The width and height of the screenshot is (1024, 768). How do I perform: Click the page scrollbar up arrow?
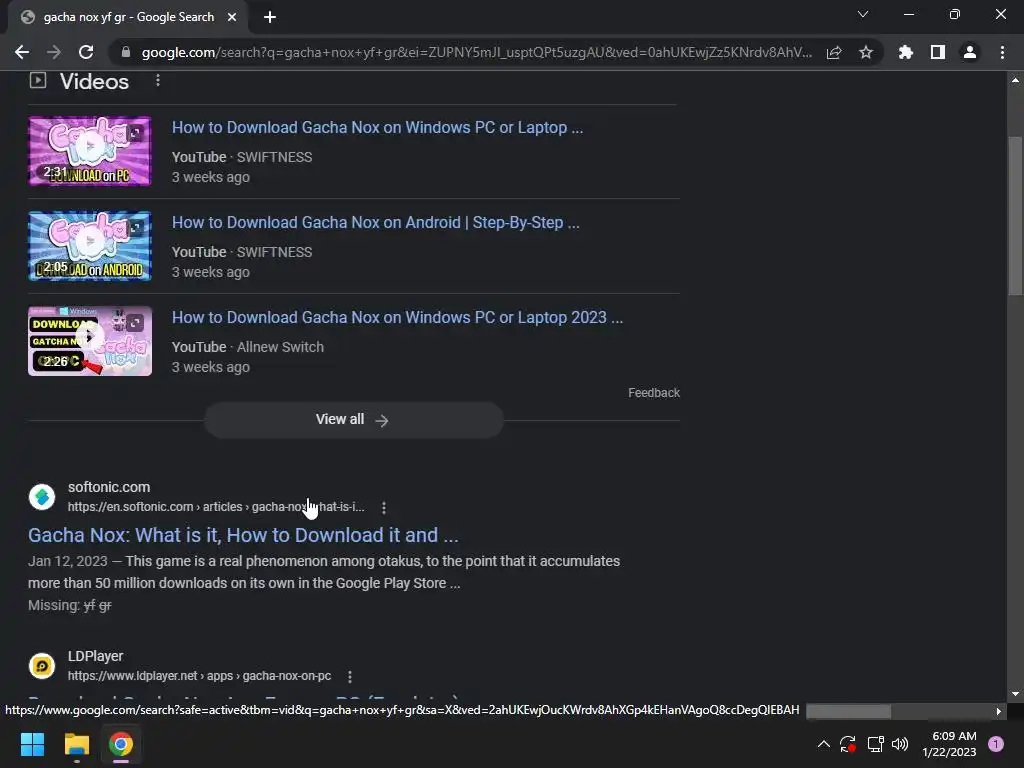click(x=1015, y=80)
